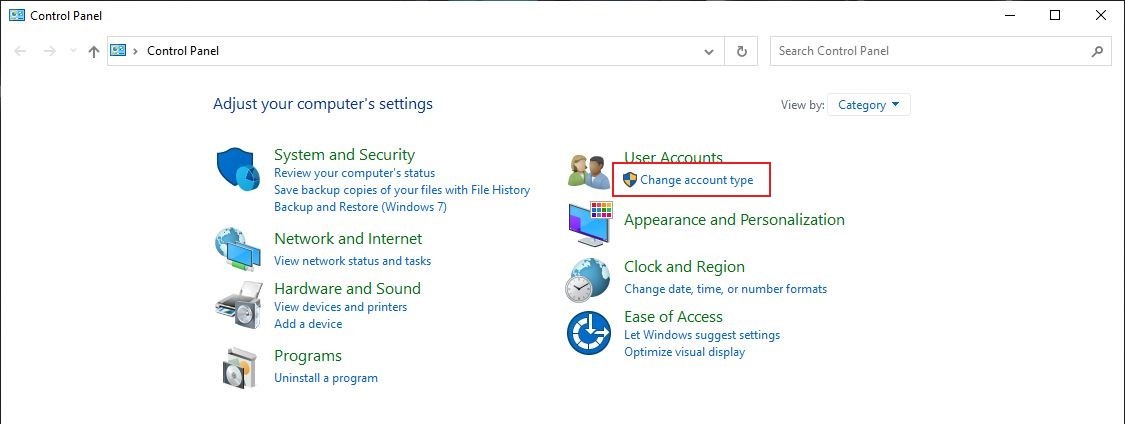View network status and tasks
Viewport: 1125px width, 424px height.
(x=352, y=261)
